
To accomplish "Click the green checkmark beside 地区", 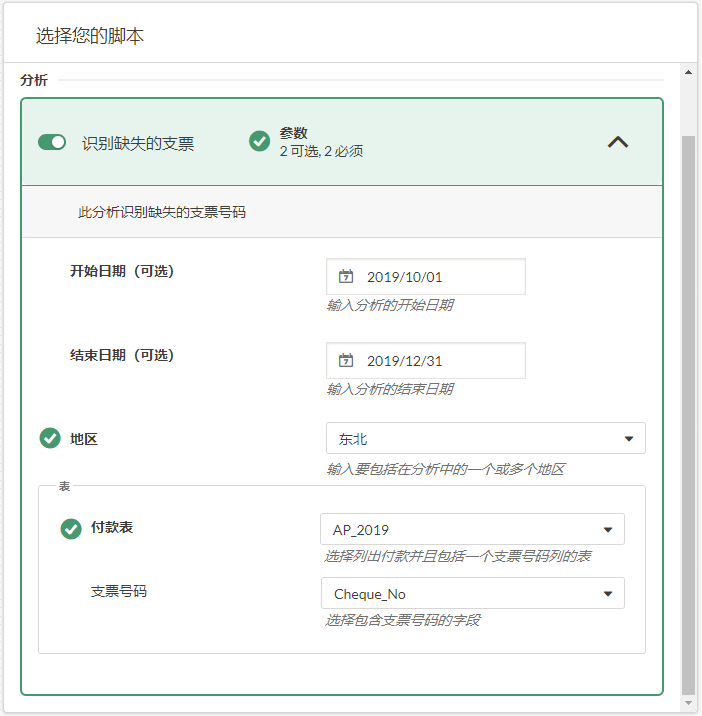I will (x=49, y=438).
